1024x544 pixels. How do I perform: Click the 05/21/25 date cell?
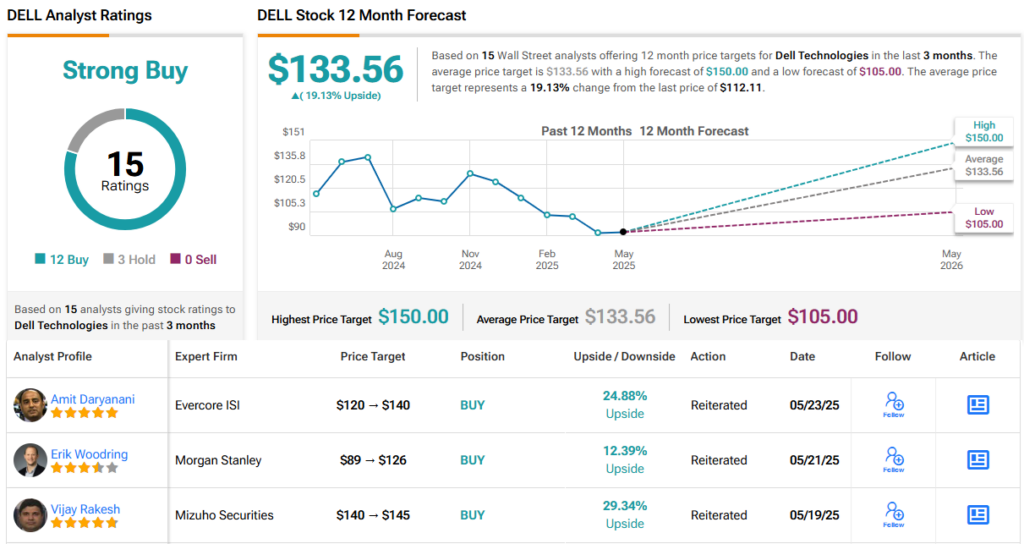[x=814, y=460]
